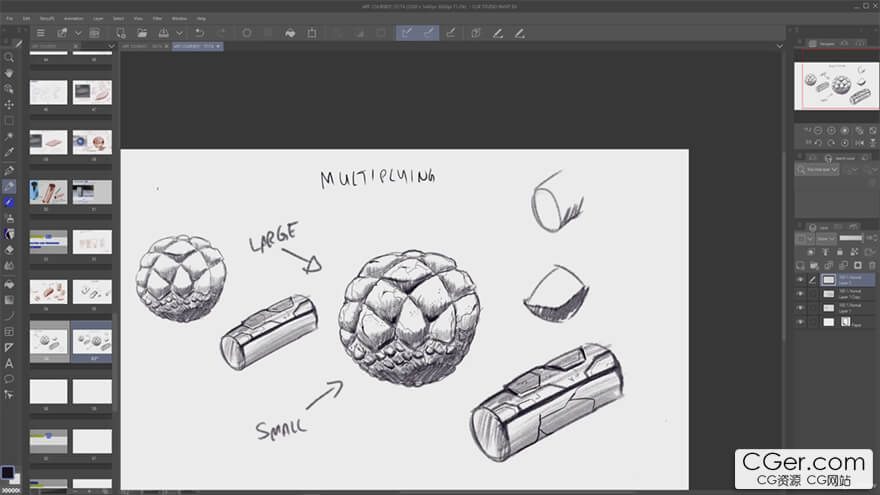
Task: Click the Navigator canvas preview thumbnail
Action: (837, 86)
